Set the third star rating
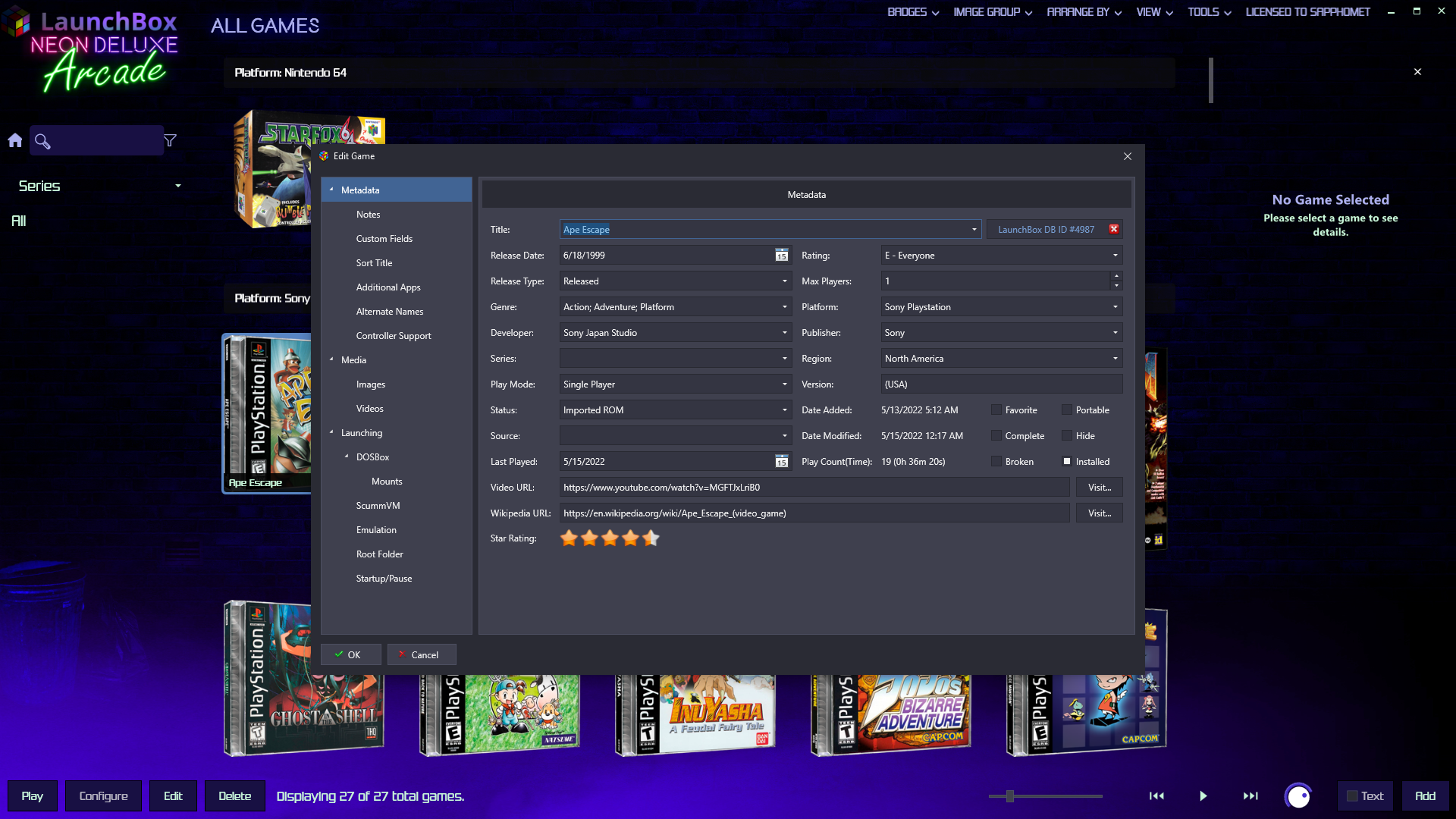Image resolution: width=1456 pixels, height=819 pixels. (610, 538)
